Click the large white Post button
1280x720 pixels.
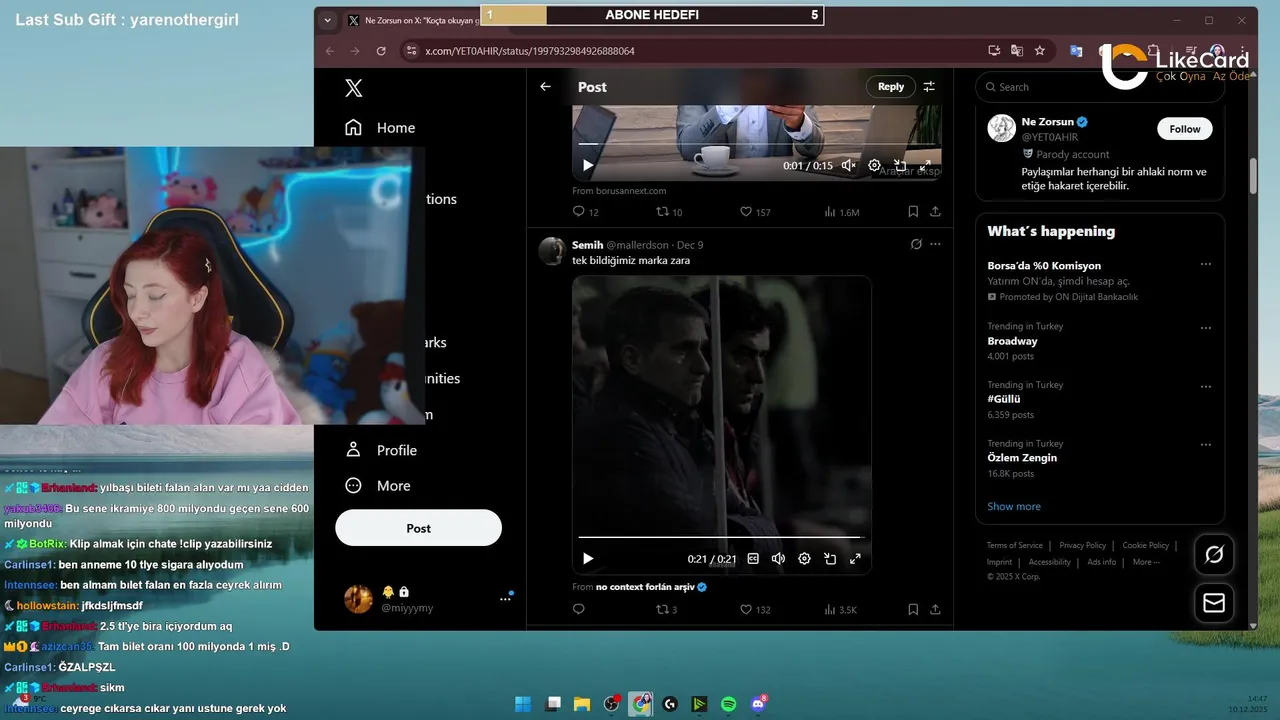[418, 528]
